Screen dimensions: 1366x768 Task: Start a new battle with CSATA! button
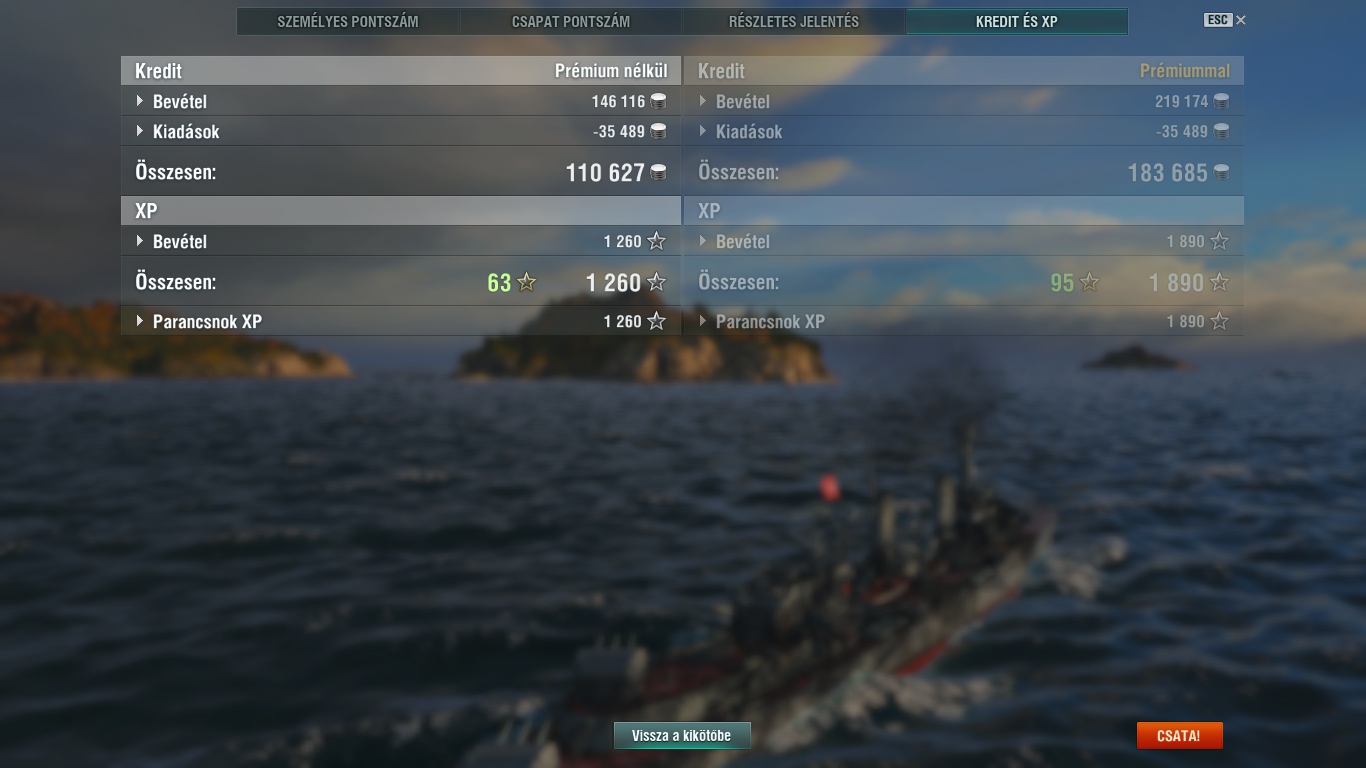pos(1179,735)
